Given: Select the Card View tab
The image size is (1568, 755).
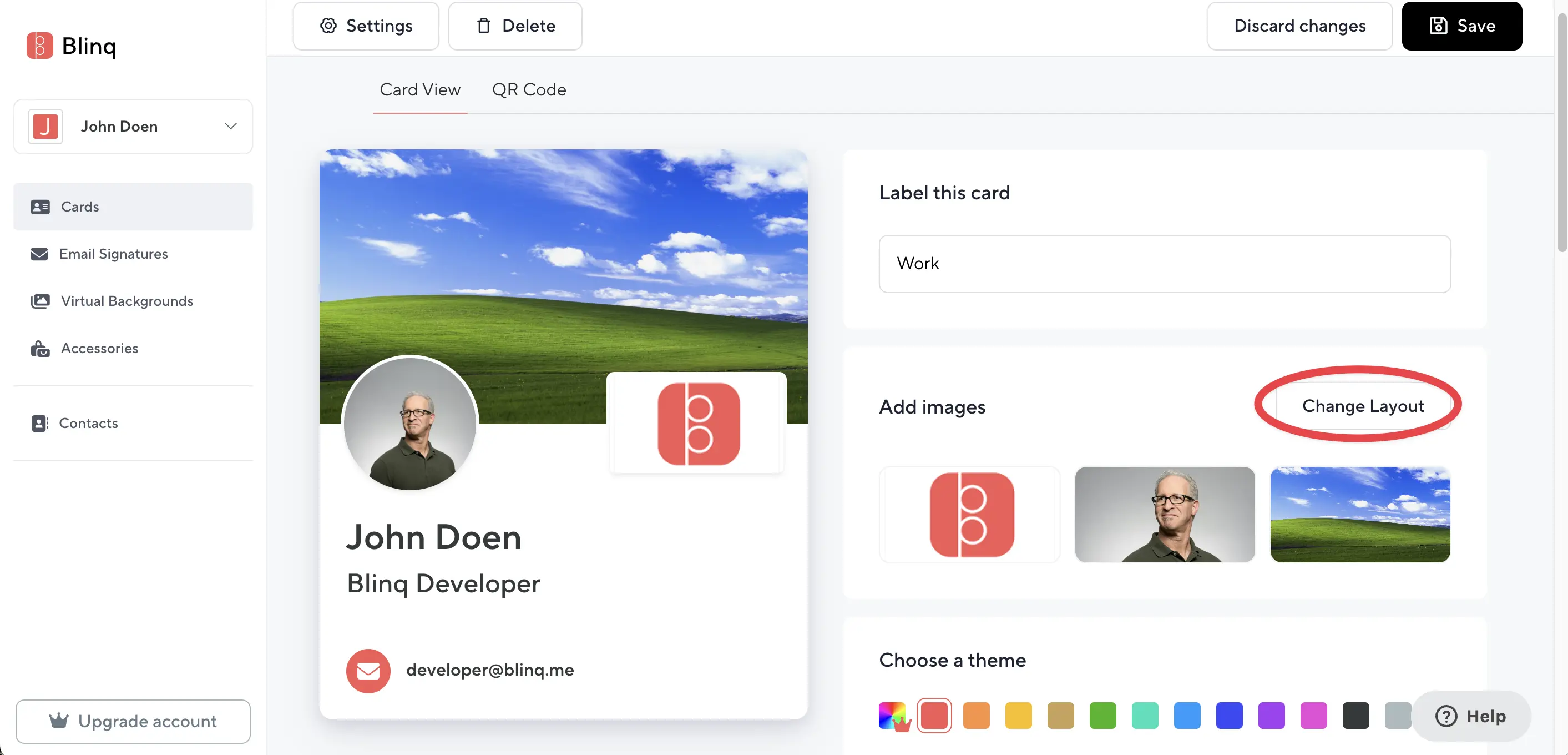Looking at the screenshot, I should (x=419, y=89).
